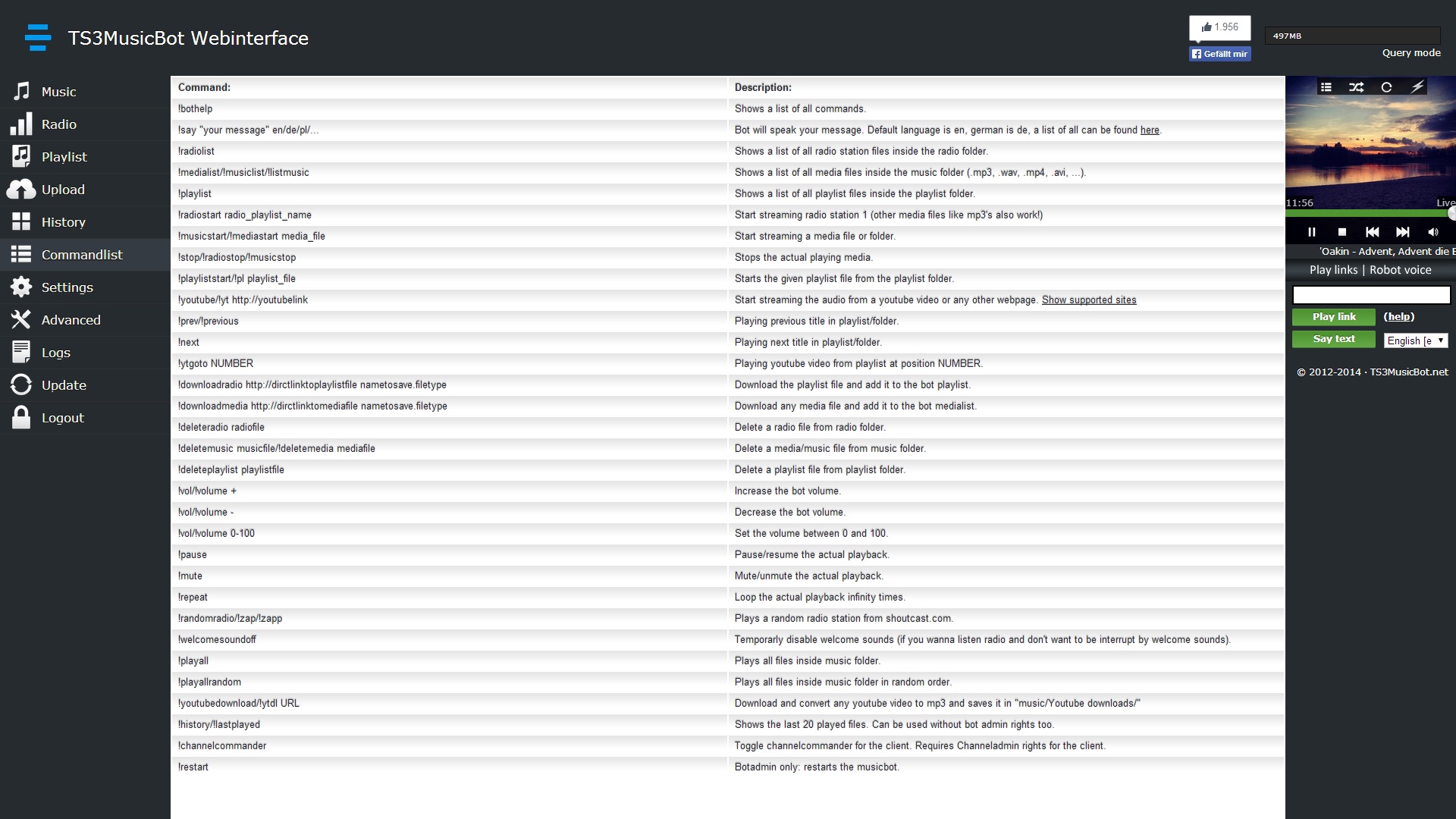Click the Update refresh icon
The image size is (1456, 819).
[21, 384]
